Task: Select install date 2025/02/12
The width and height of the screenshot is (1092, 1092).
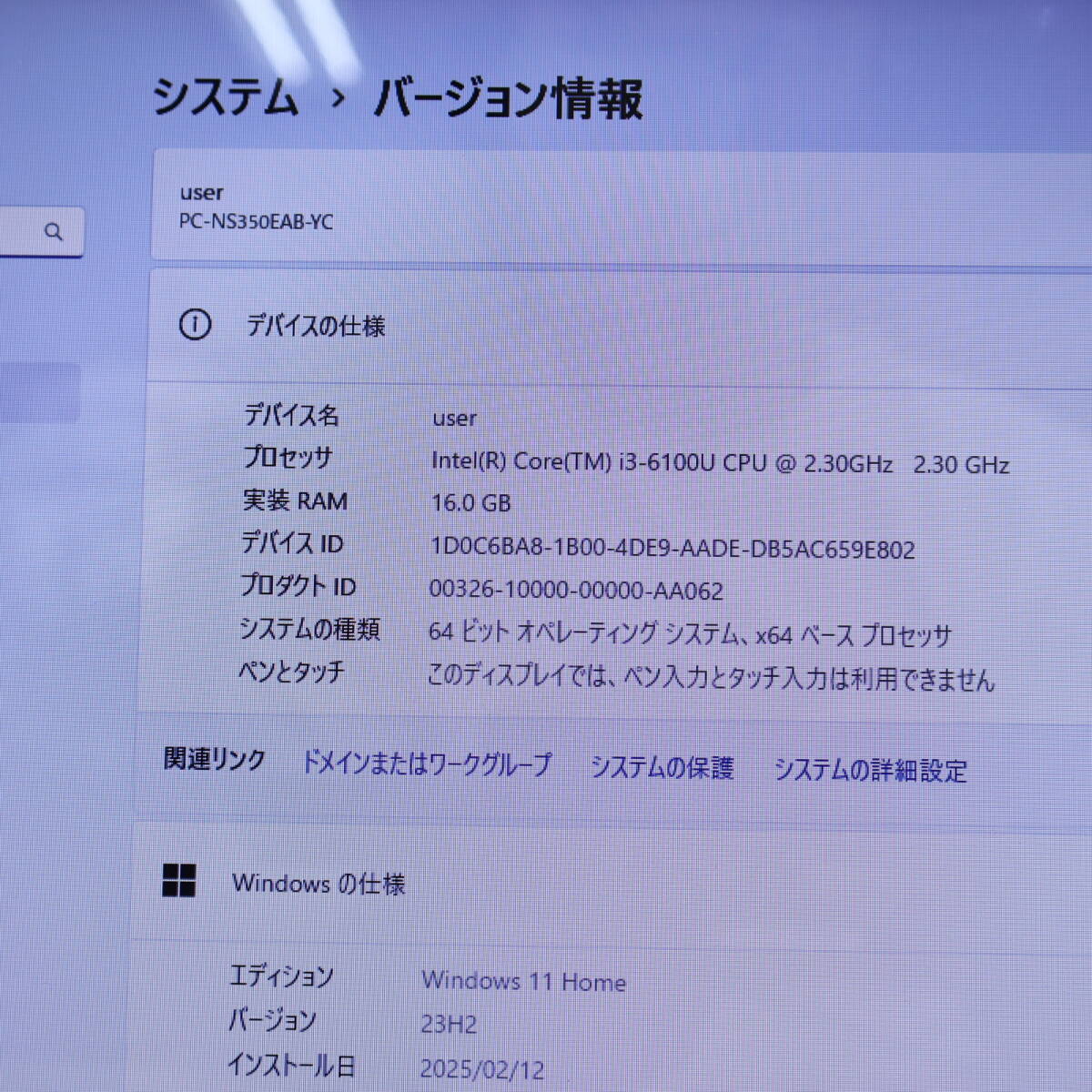Action: pos(482,1068)
